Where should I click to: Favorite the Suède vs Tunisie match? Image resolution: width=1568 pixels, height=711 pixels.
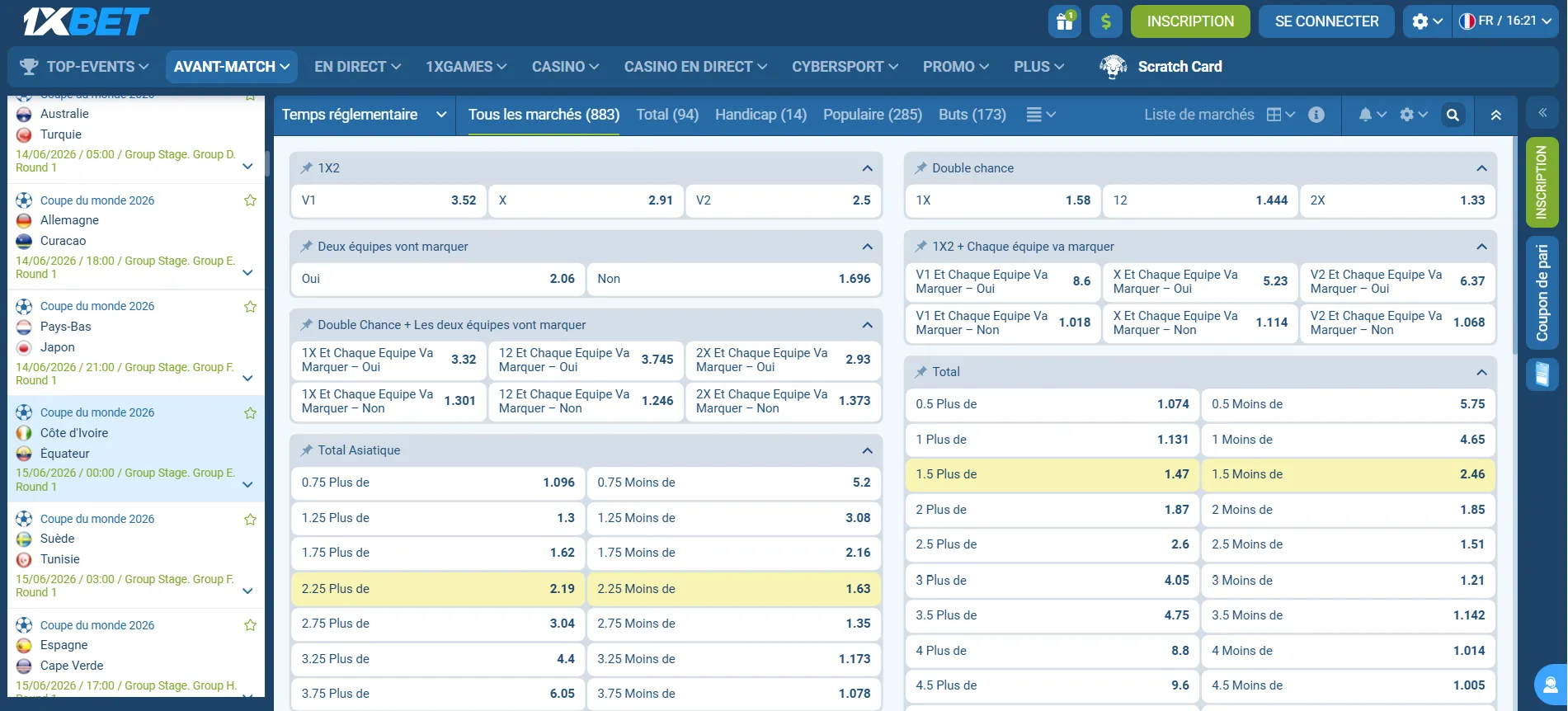click(x=250, y=520)
